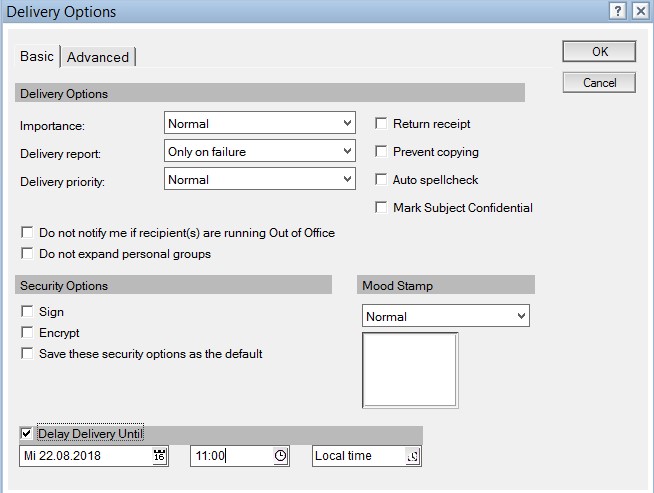The width and height of the screenshot is (654, 493).
Task: Tick the Encrypt checkbox
Action: [27, 333]
